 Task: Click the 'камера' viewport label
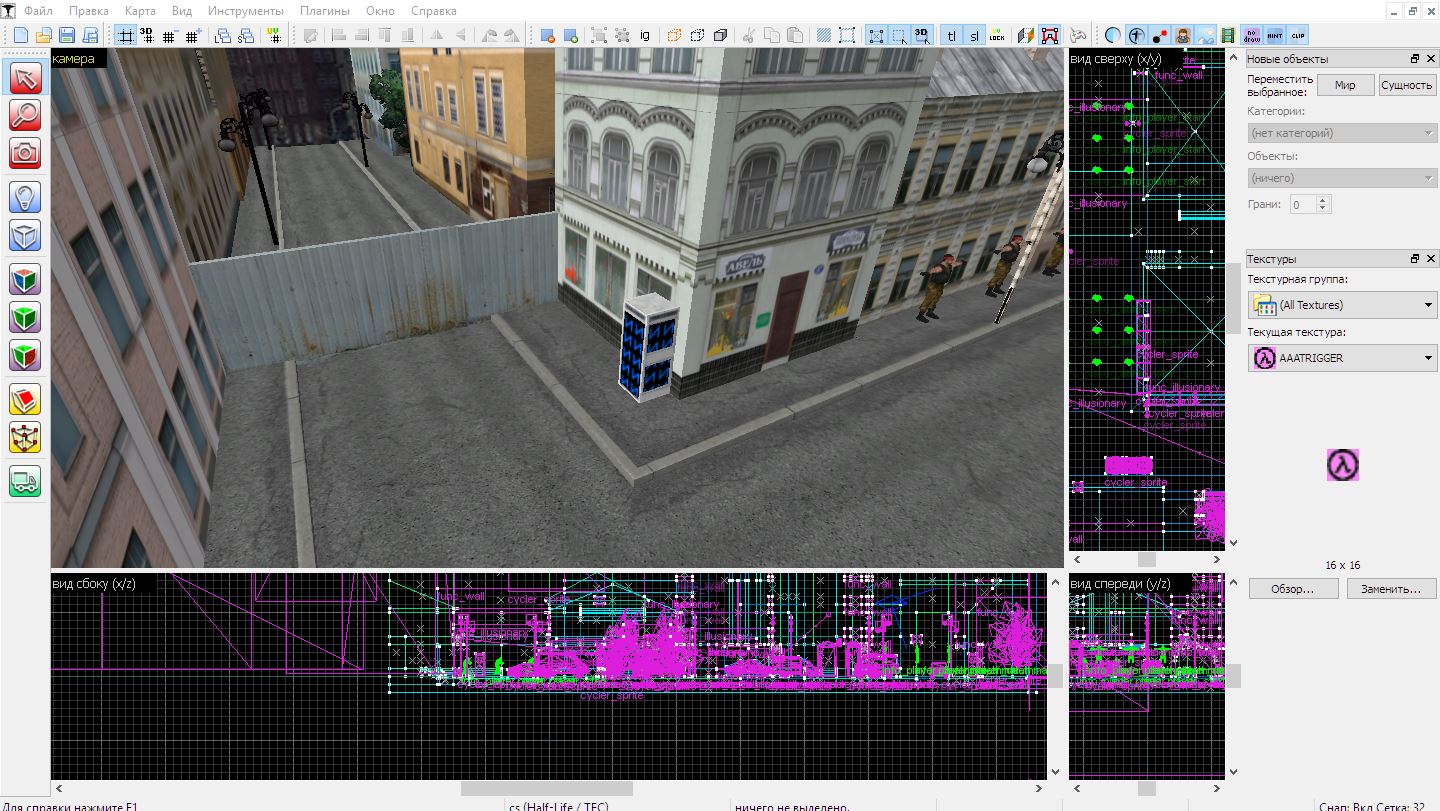click(73, 59)
